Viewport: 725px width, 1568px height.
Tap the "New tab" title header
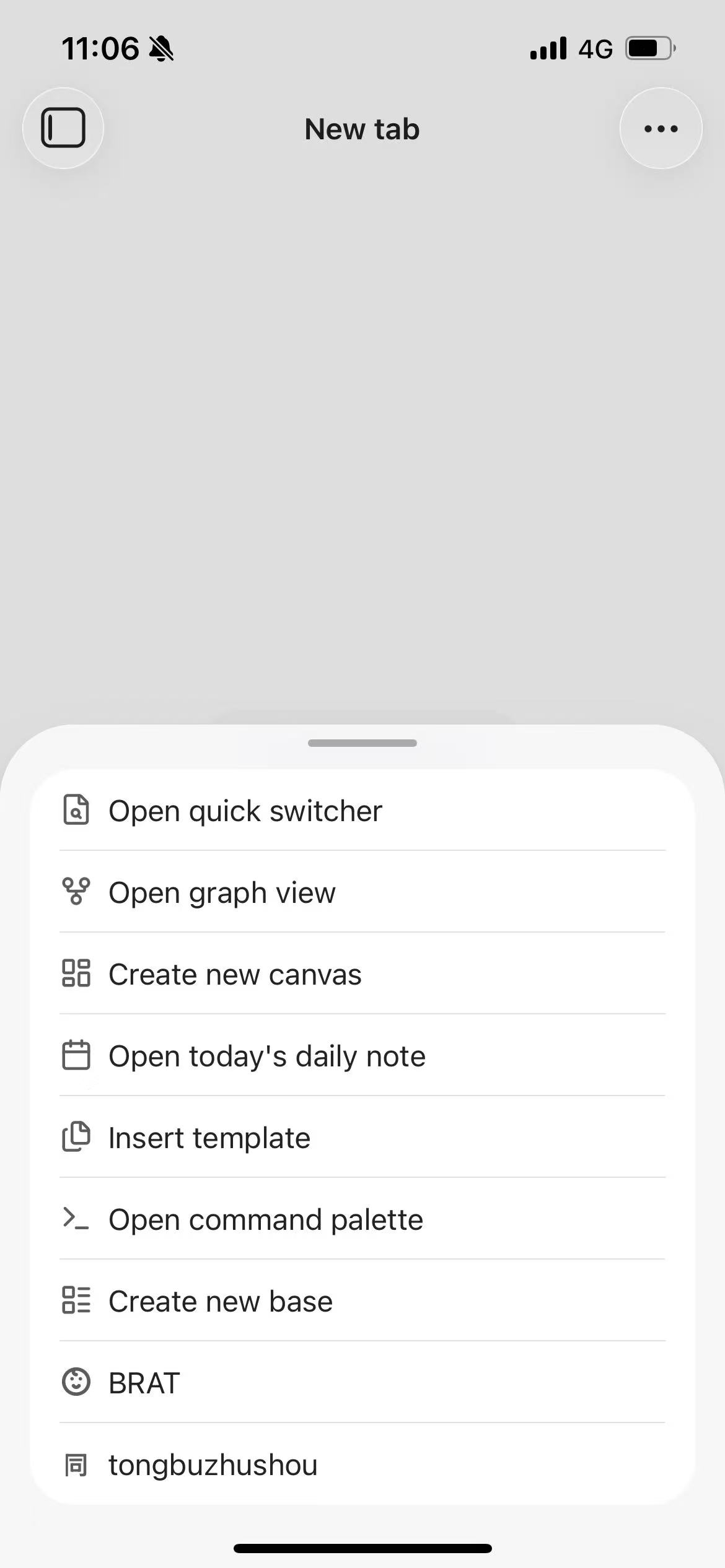pyautogui.click(x=362, y=129)
